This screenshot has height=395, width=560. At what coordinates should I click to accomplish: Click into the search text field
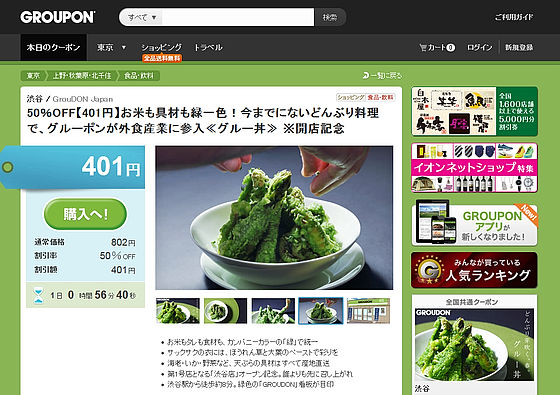[238, 17]
